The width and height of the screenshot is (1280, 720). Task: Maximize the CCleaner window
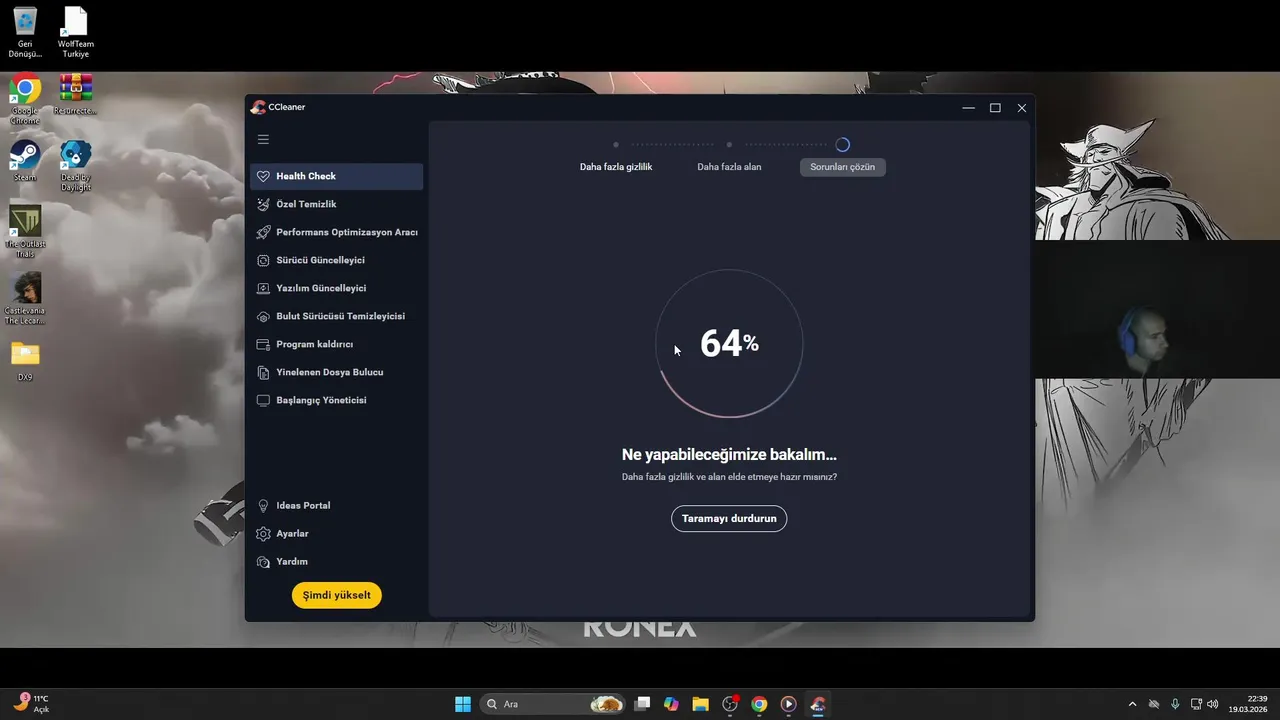pyautogui.click(x=995, y=108)
